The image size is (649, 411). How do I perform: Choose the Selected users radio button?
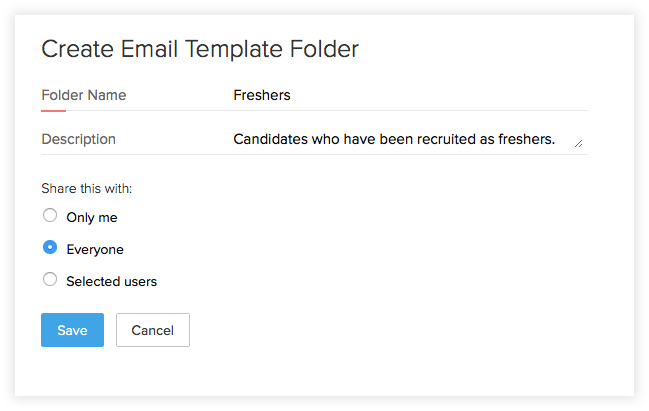[x=50, y=280]
